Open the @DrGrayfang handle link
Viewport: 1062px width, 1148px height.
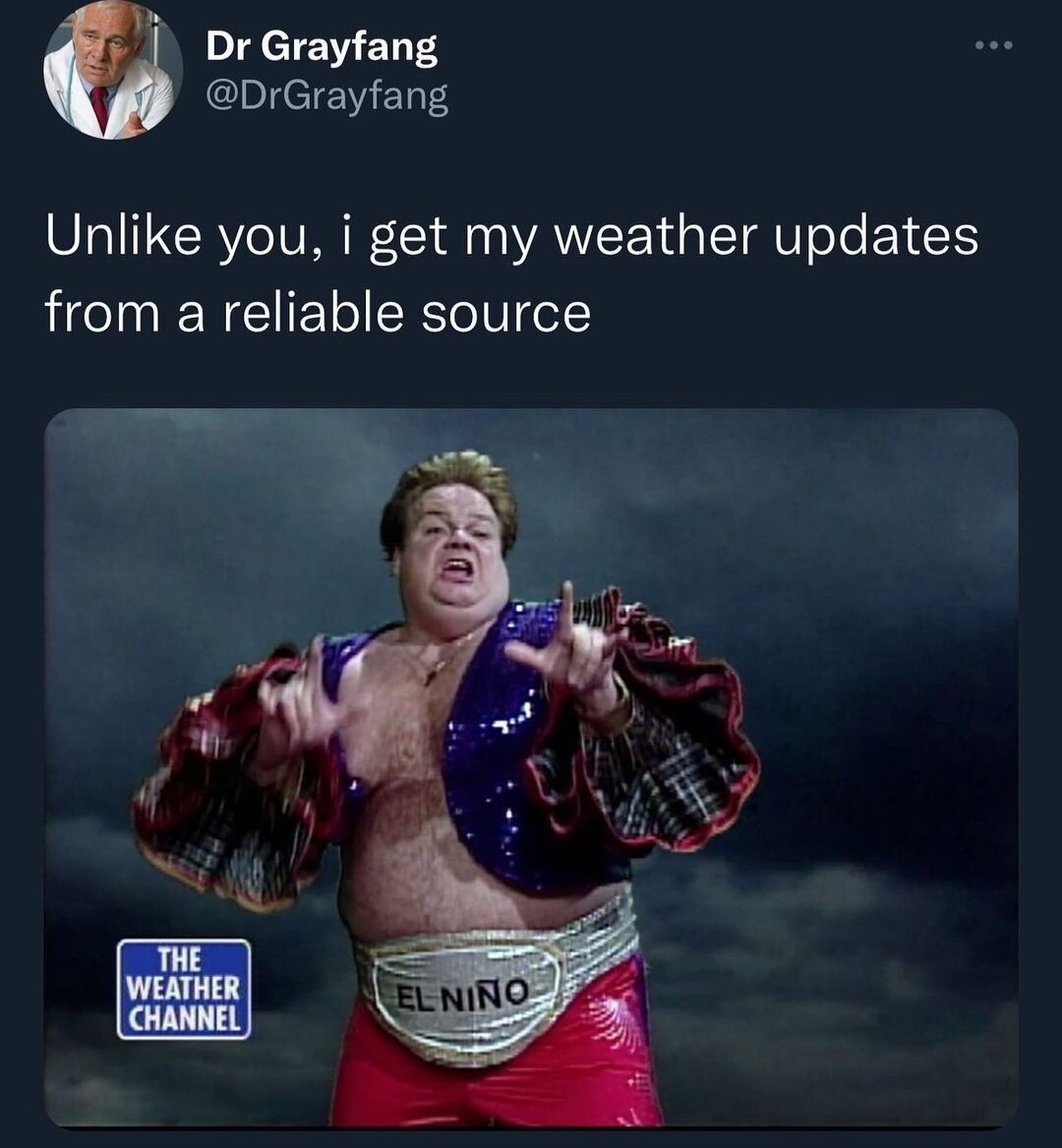[326, 96]
